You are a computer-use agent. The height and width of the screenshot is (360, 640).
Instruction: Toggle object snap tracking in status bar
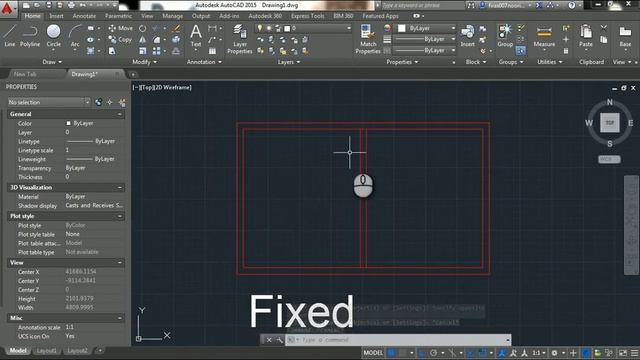[x=470, y=353]
